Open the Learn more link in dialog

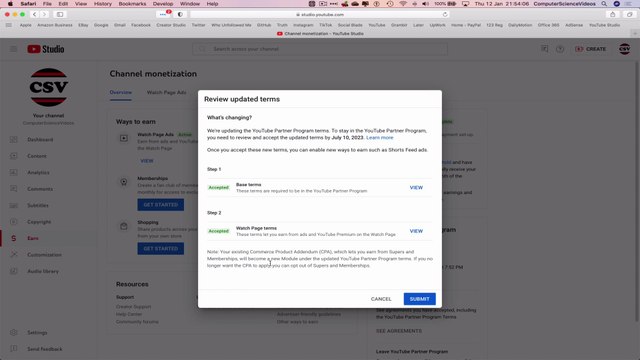click(x=380, y=138)
